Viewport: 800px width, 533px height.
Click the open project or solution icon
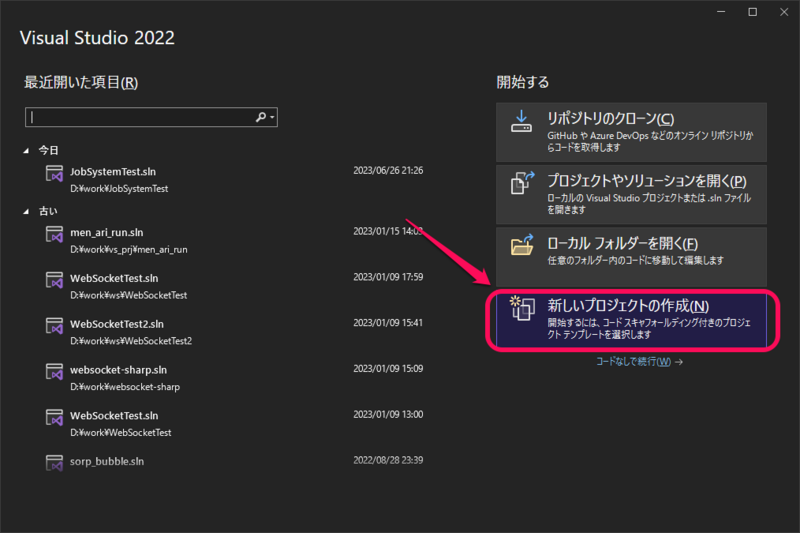click(x=522, y=183)
